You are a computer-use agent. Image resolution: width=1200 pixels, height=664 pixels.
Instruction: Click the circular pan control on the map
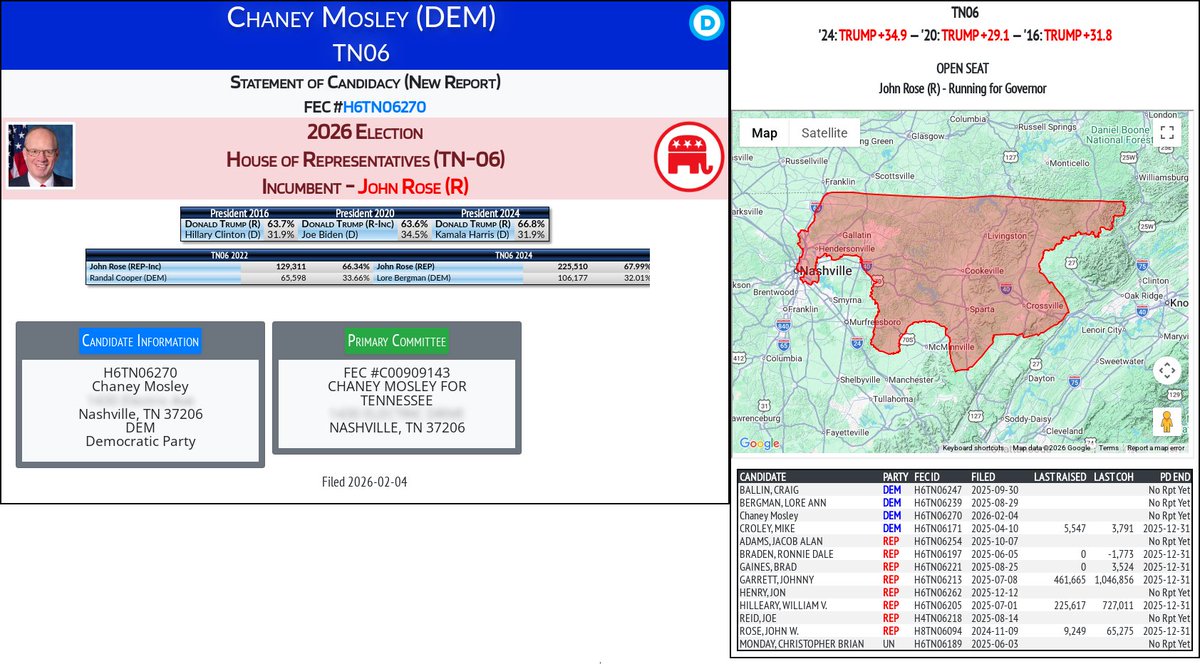1166,370
